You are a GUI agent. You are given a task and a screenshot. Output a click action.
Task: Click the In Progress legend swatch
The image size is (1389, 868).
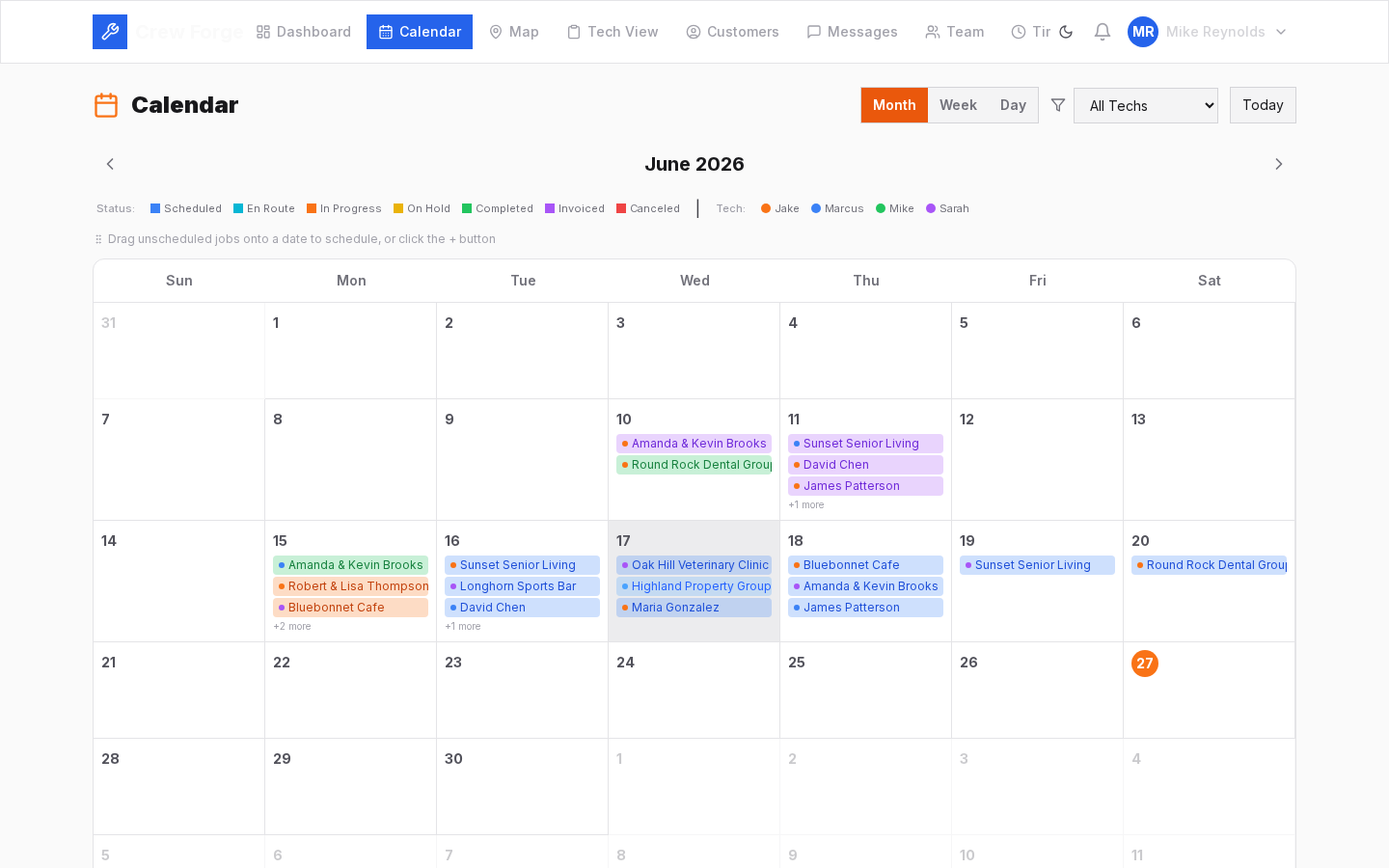pos(312,208)
